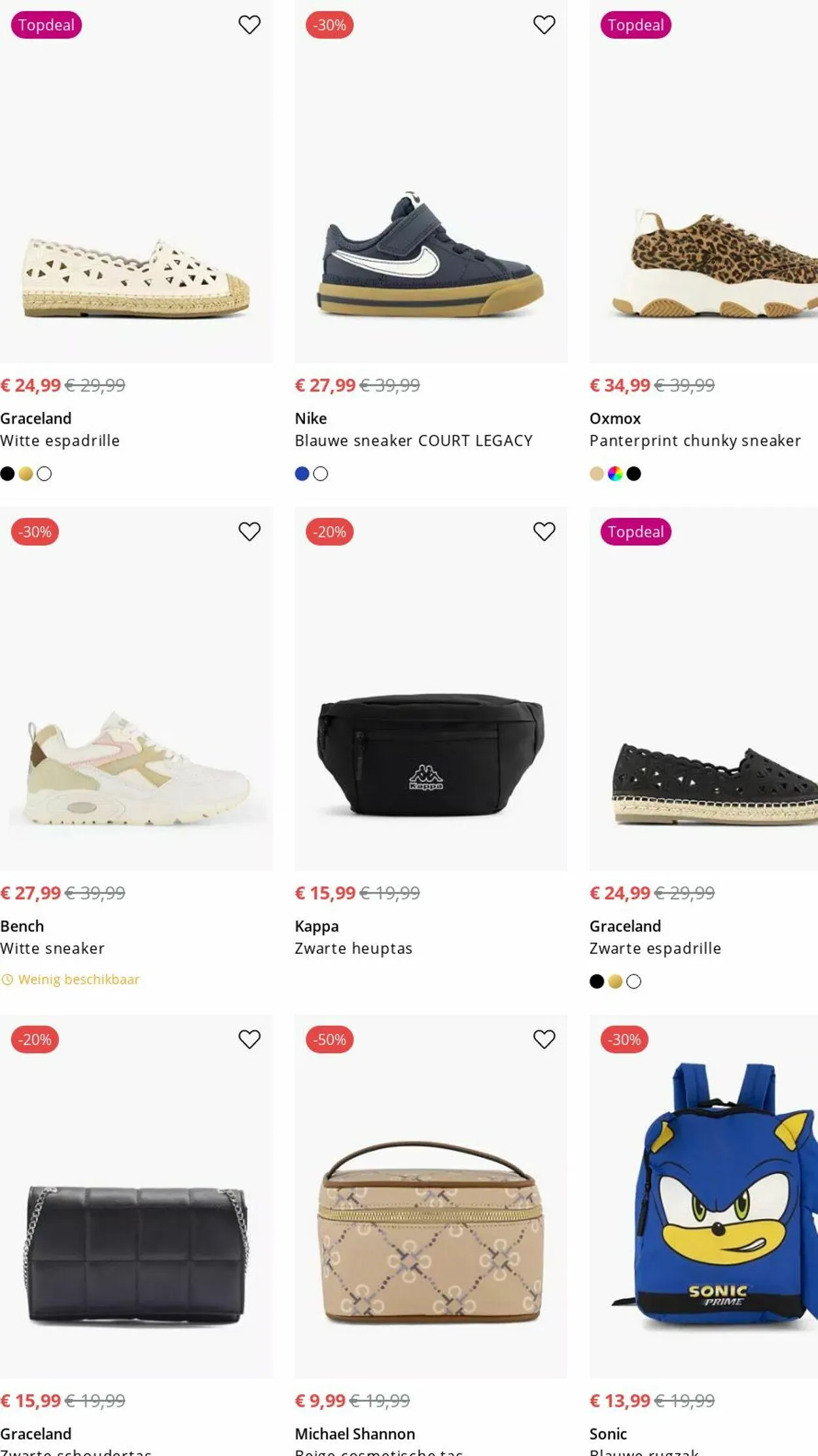
Task: Wishlist the Michael Shannon beige cosmetic bag
Action: pyautogui.click(x=544, y=1039)
